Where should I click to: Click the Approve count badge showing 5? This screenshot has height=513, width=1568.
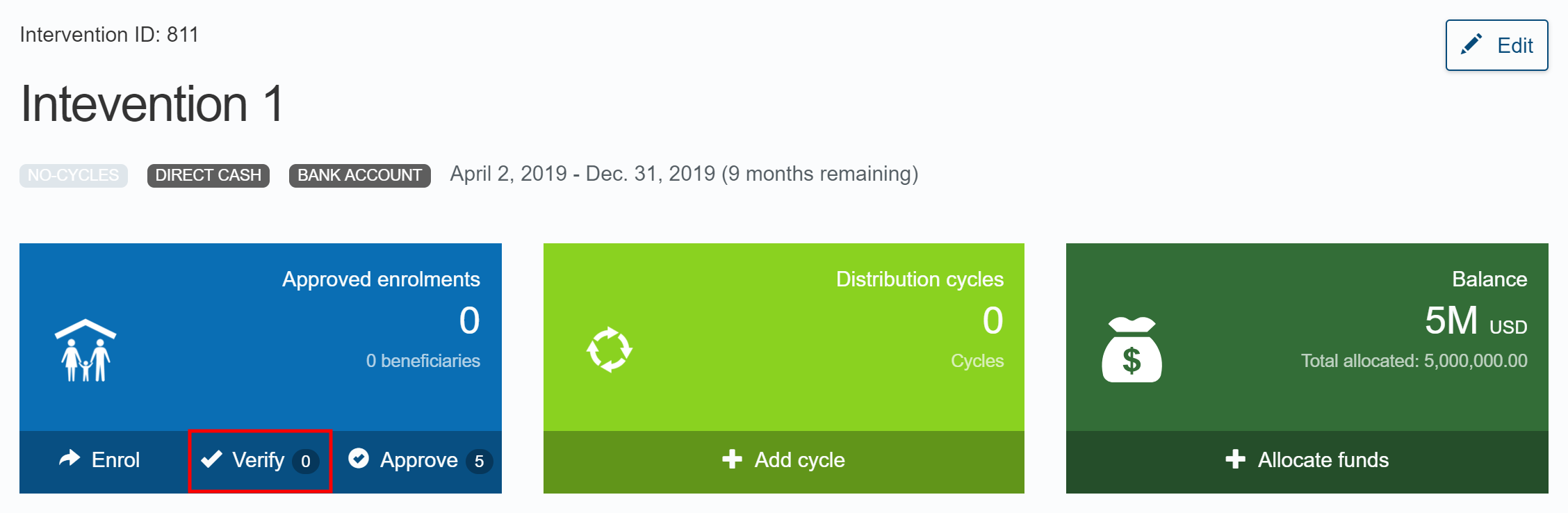(x=479, y=461)
